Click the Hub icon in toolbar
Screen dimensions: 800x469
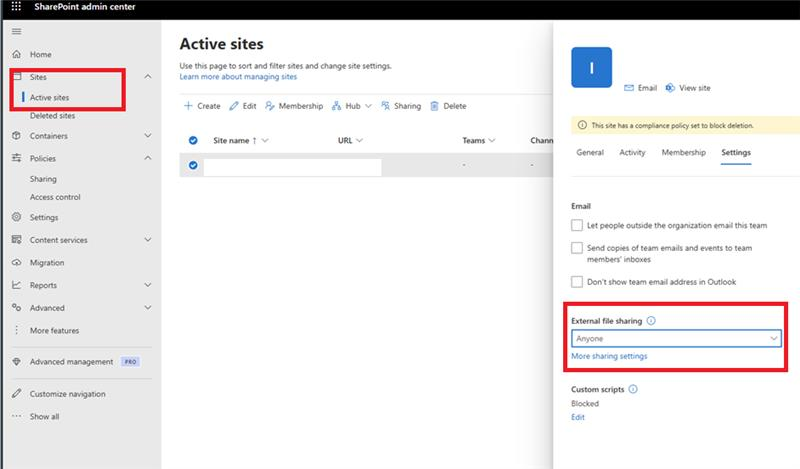[x=336, y=106]
